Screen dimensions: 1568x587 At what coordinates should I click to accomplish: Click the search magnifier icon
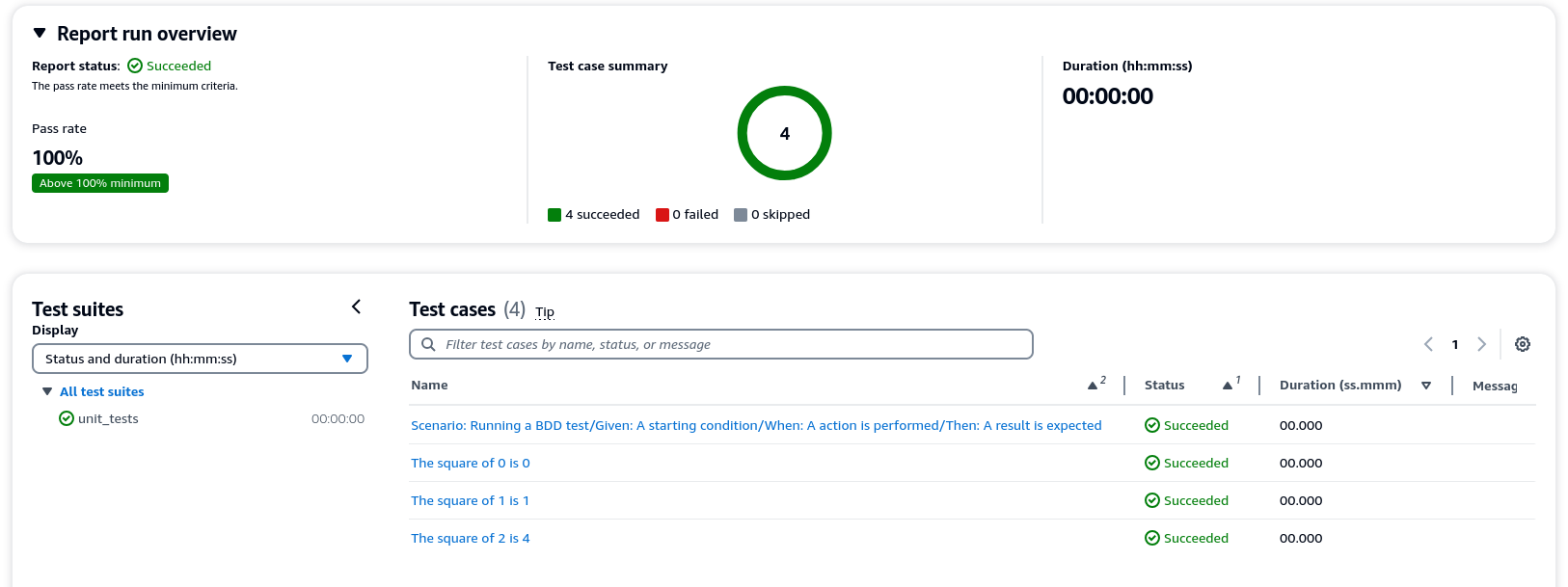(428, 344)
